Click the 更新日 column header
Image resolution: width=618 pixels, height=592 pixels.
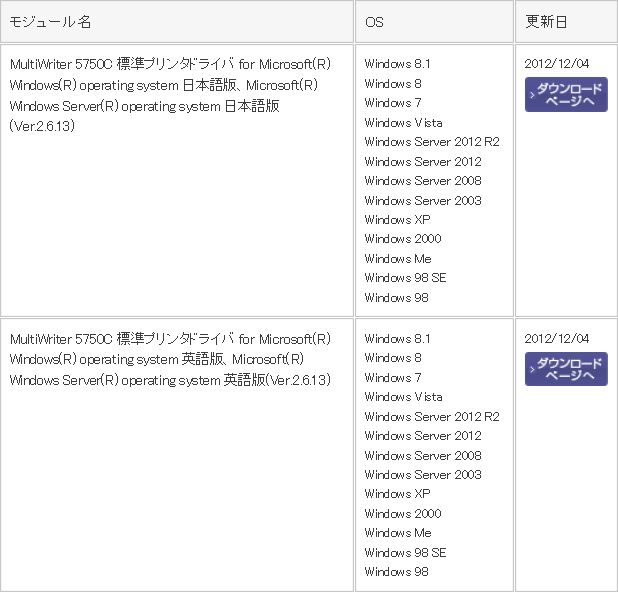pos(566,22)
